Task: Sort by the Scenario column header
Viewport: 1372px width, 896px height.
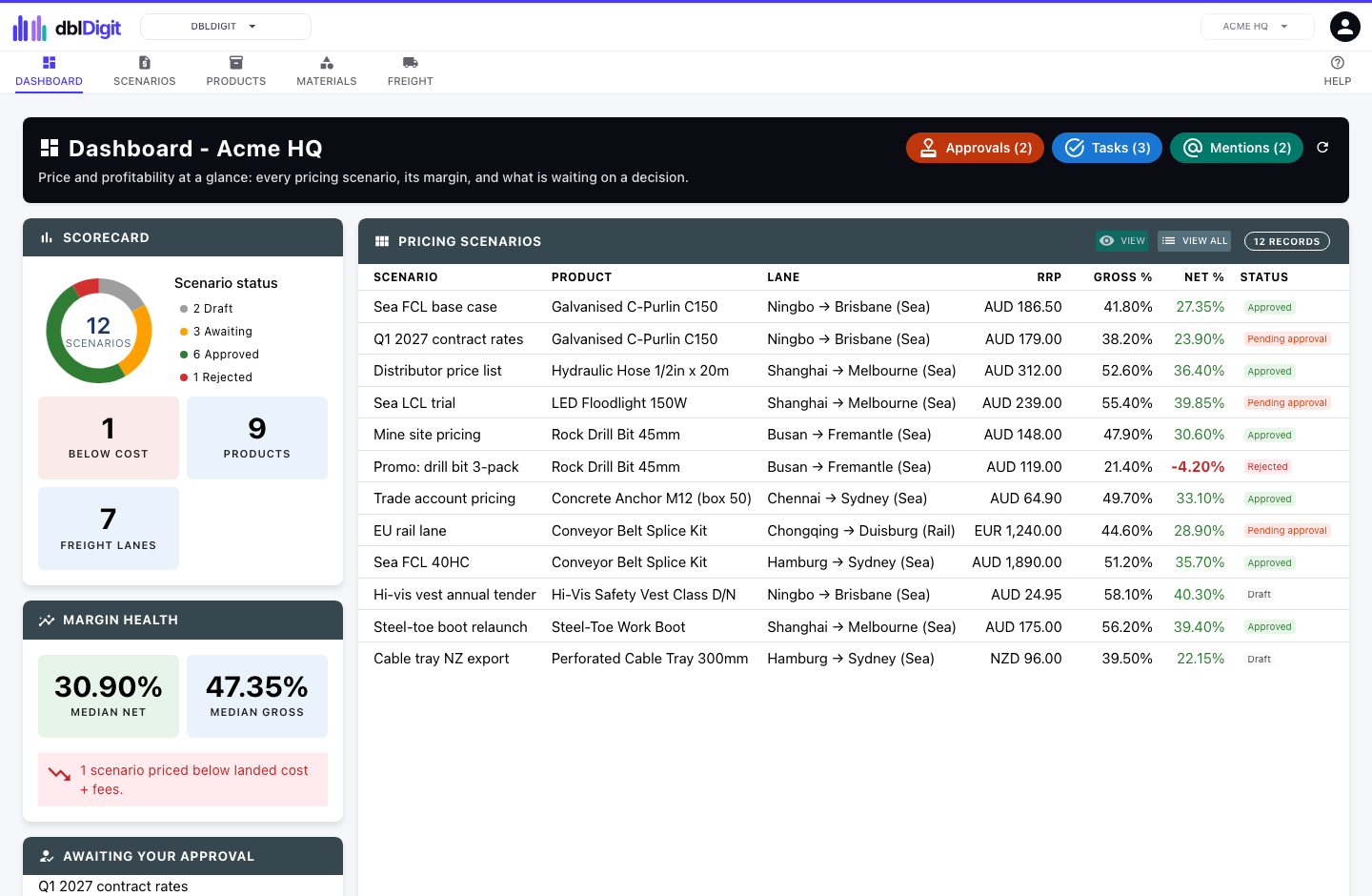Action: tap(406, 277)
